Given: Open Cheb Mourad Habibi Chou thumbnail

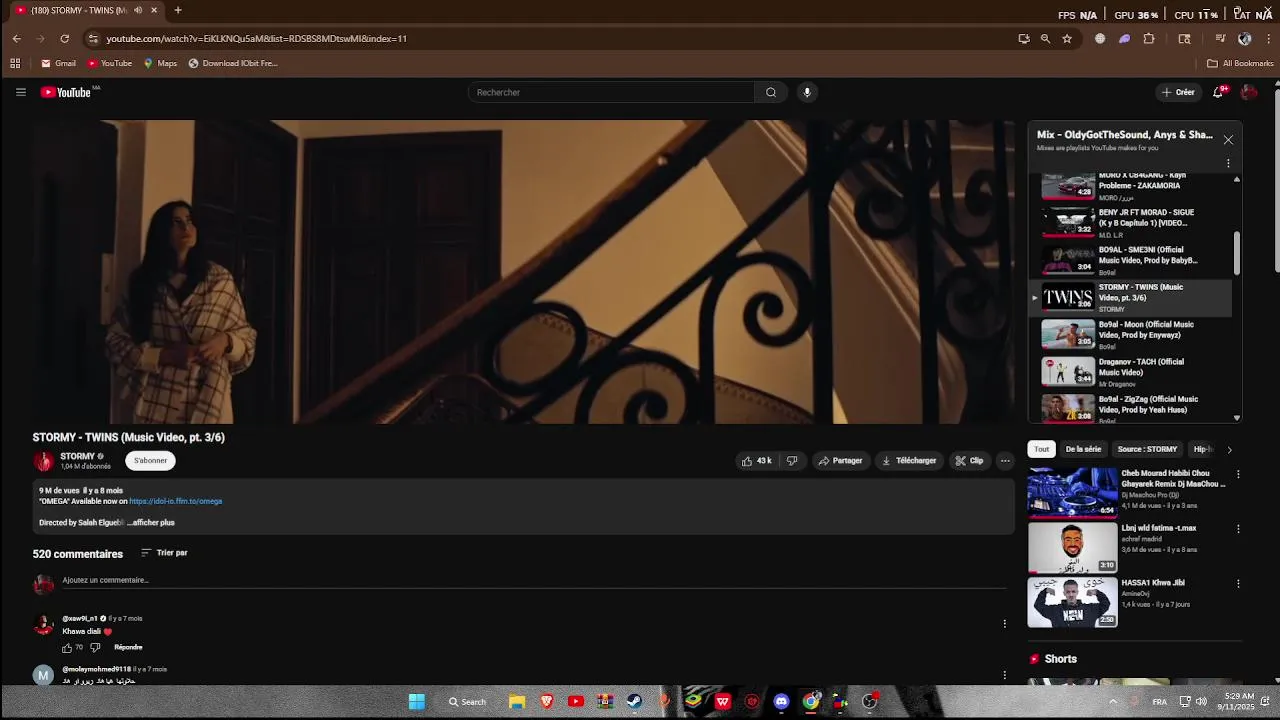Looking at the screenshot, I should [x=1073, y=492].
